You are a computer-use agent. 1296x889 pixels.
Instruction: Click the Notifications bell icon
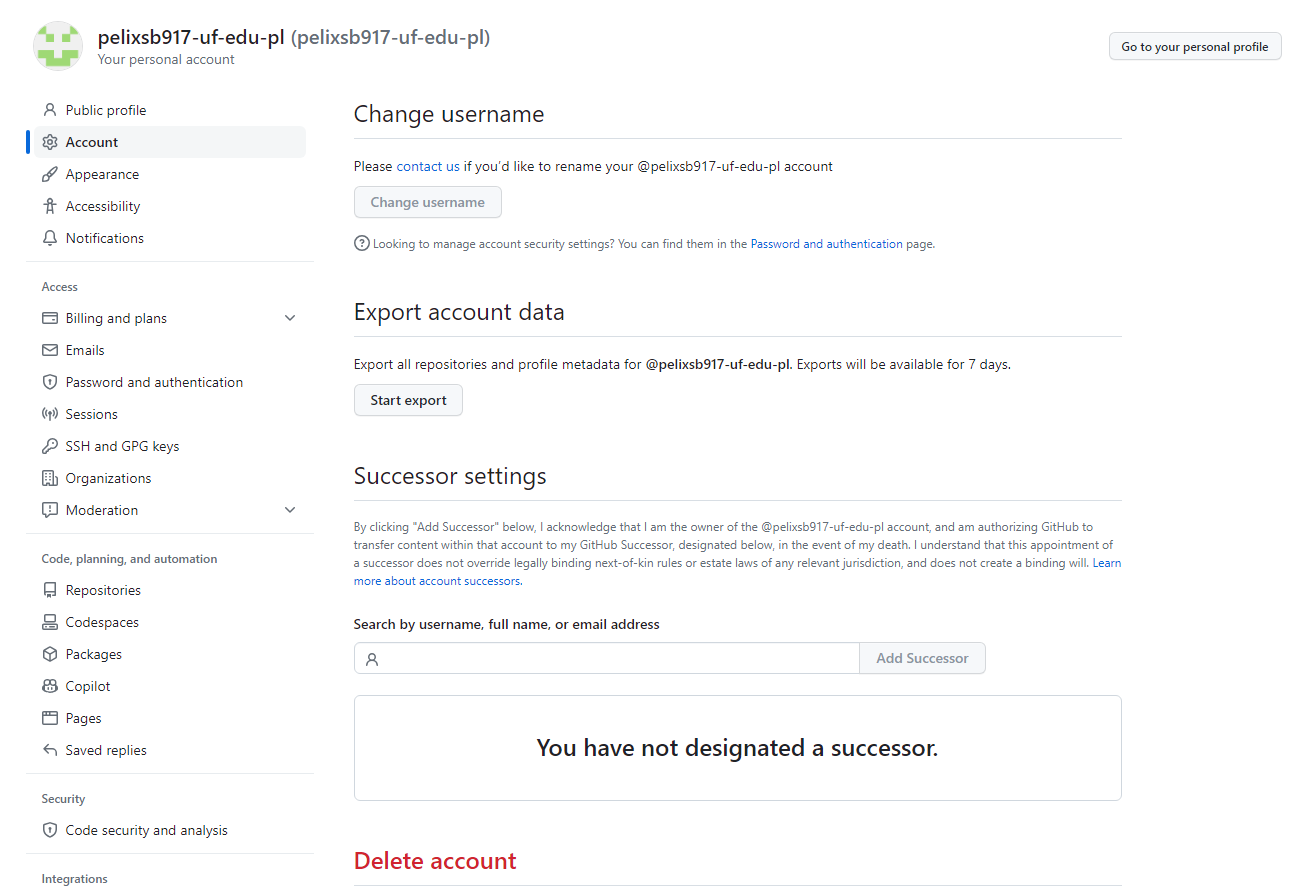50,238
